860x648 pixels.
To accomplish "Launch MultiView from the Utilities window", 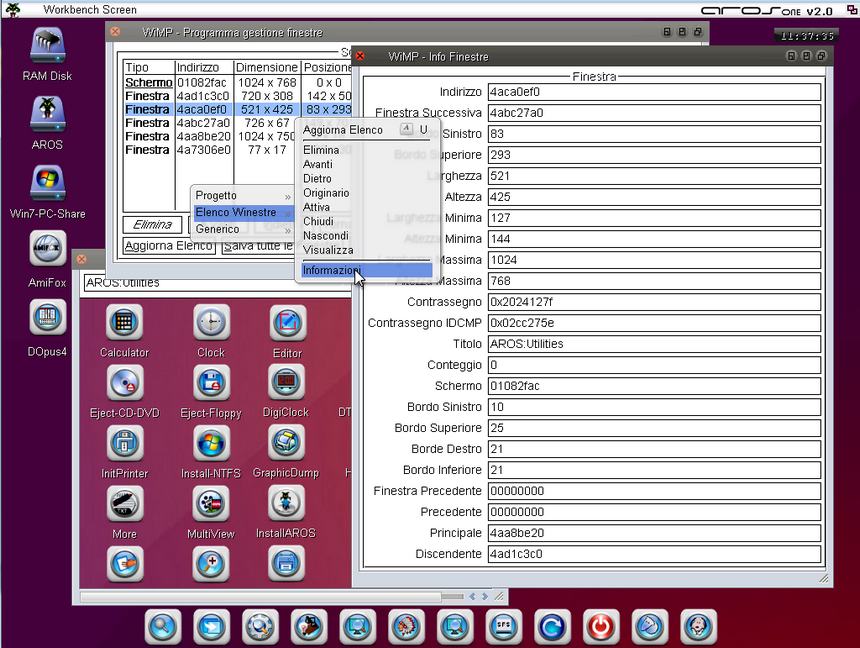I will click(209, 504).
